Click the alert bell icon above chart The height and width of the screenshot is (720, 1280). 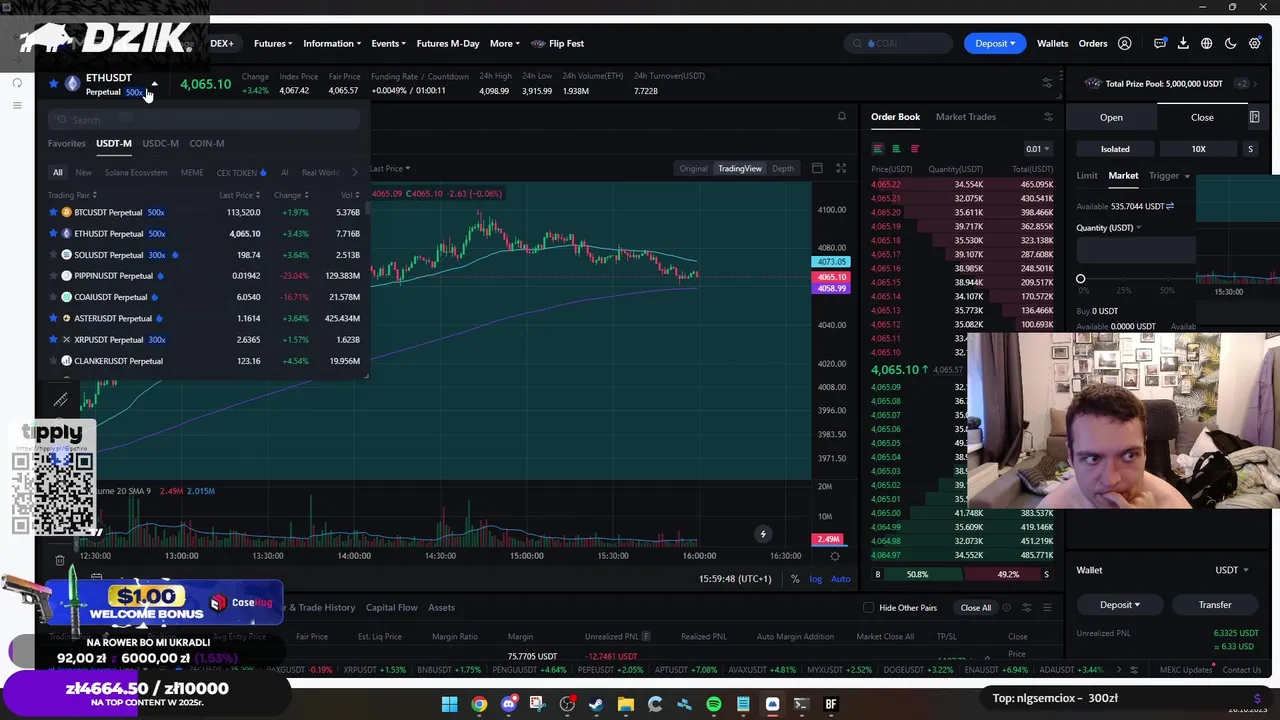(842, 117)
